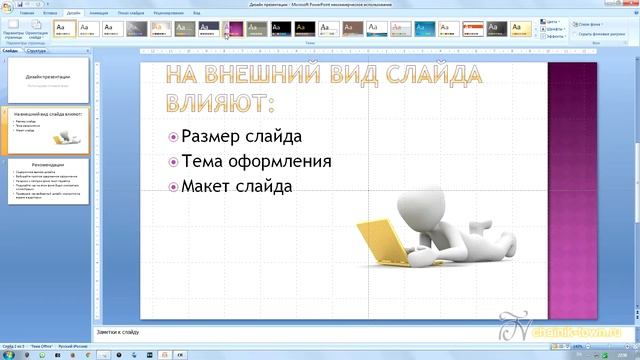Click the Save icon in quick access toolbar
640x360 pixels.
click(20, 4)
